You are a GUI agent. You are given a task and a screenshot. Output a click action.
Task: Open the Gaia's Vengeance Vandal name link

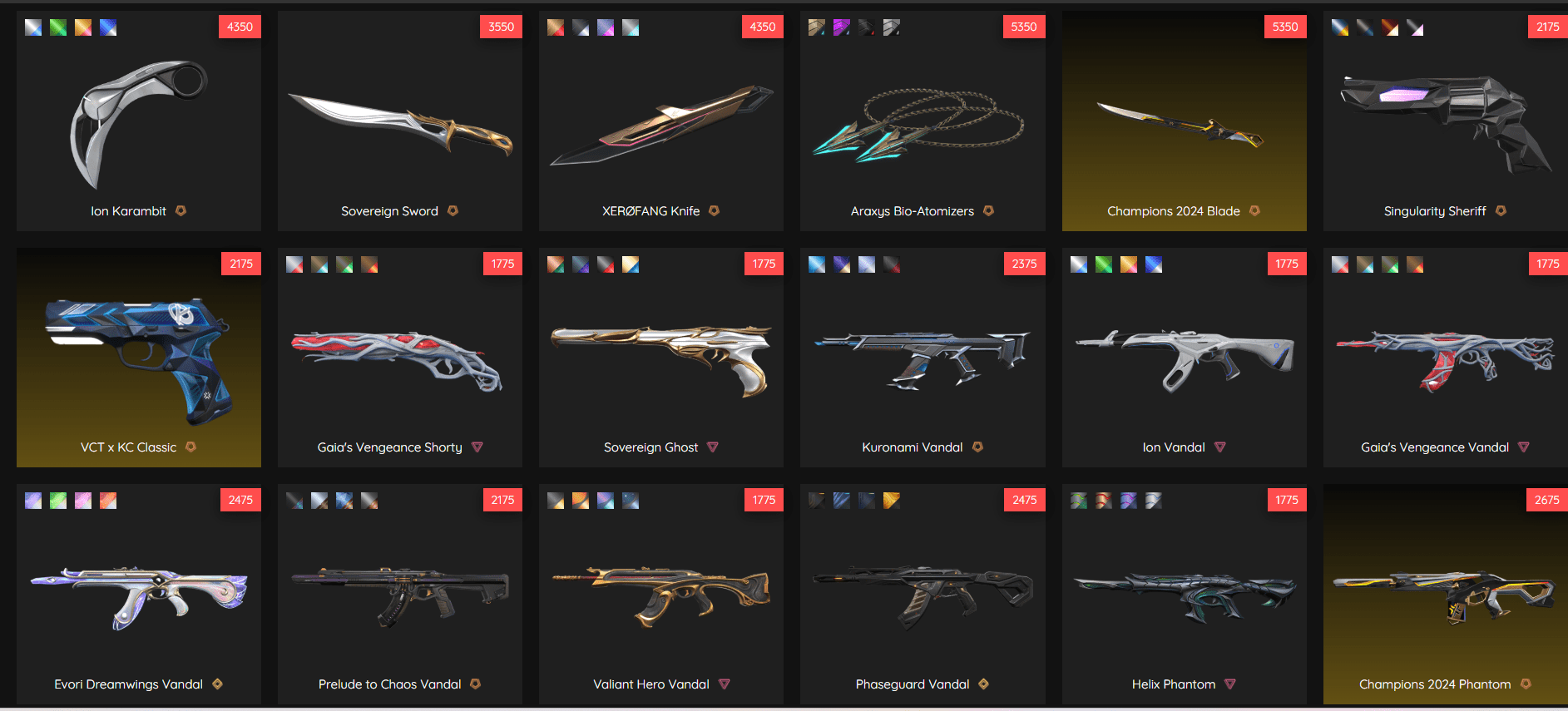tap(1435, 447)
